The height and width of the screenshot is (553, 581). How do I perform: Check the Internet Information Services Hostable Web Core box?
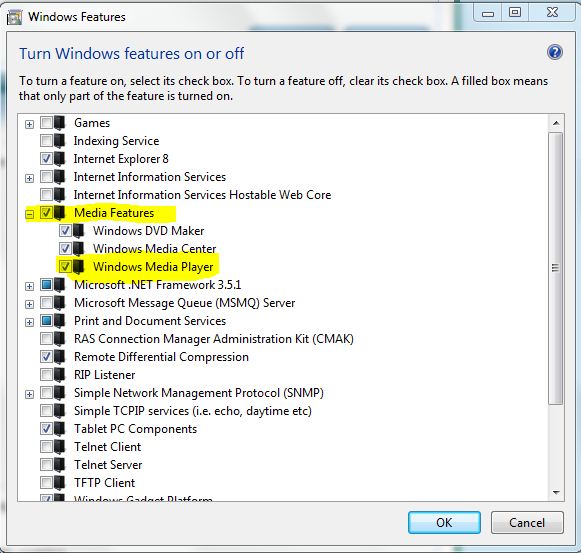46,194
